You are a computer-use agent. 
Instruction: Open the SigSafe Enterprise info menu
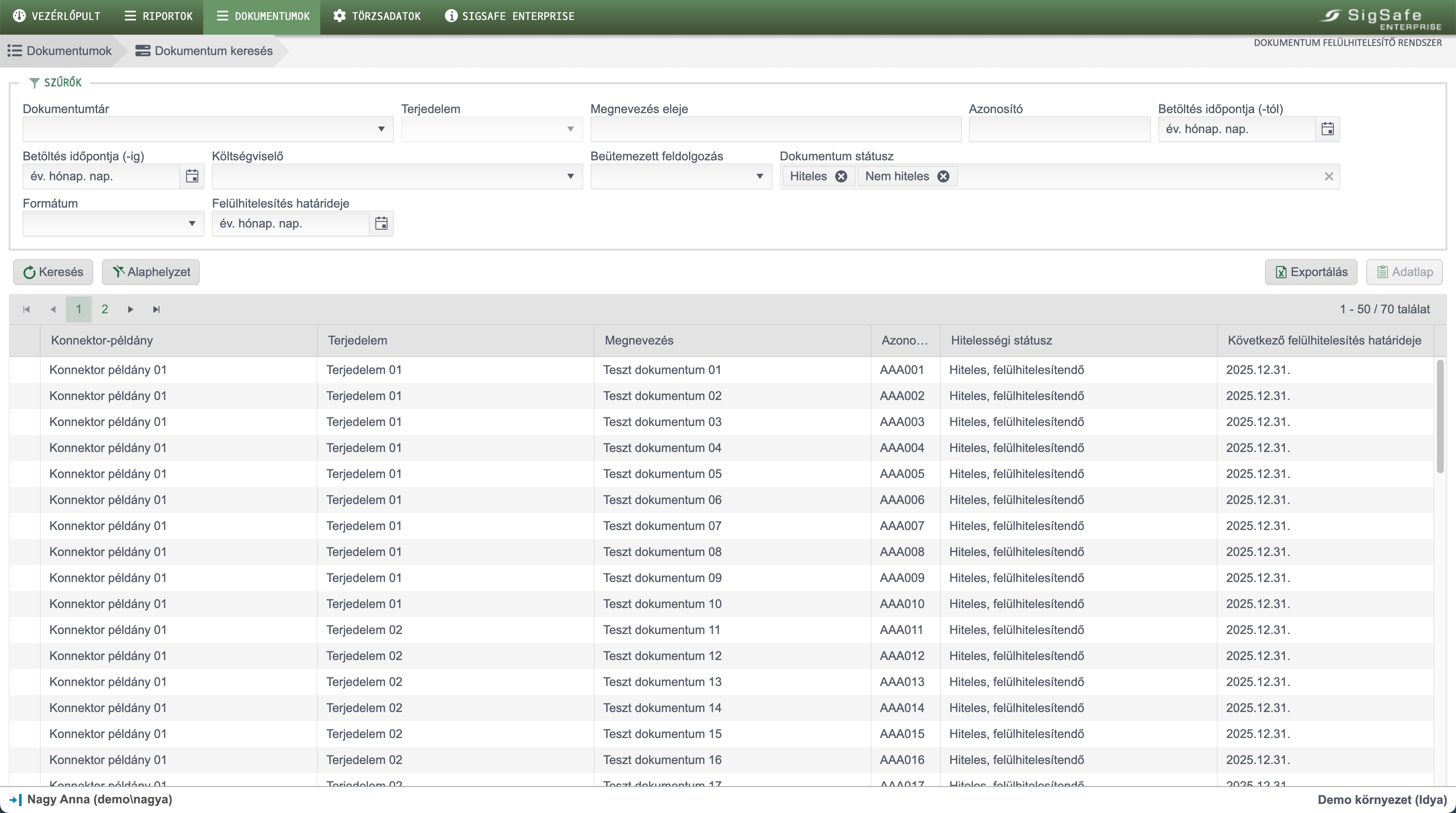510,16
